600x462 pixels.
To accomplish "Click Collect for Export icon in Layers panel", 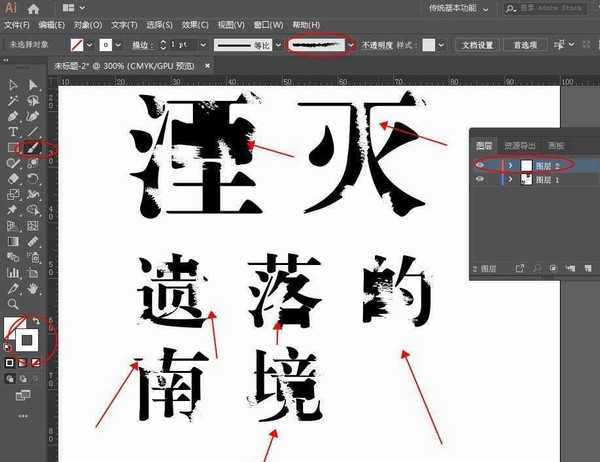I will pos(519,269).
